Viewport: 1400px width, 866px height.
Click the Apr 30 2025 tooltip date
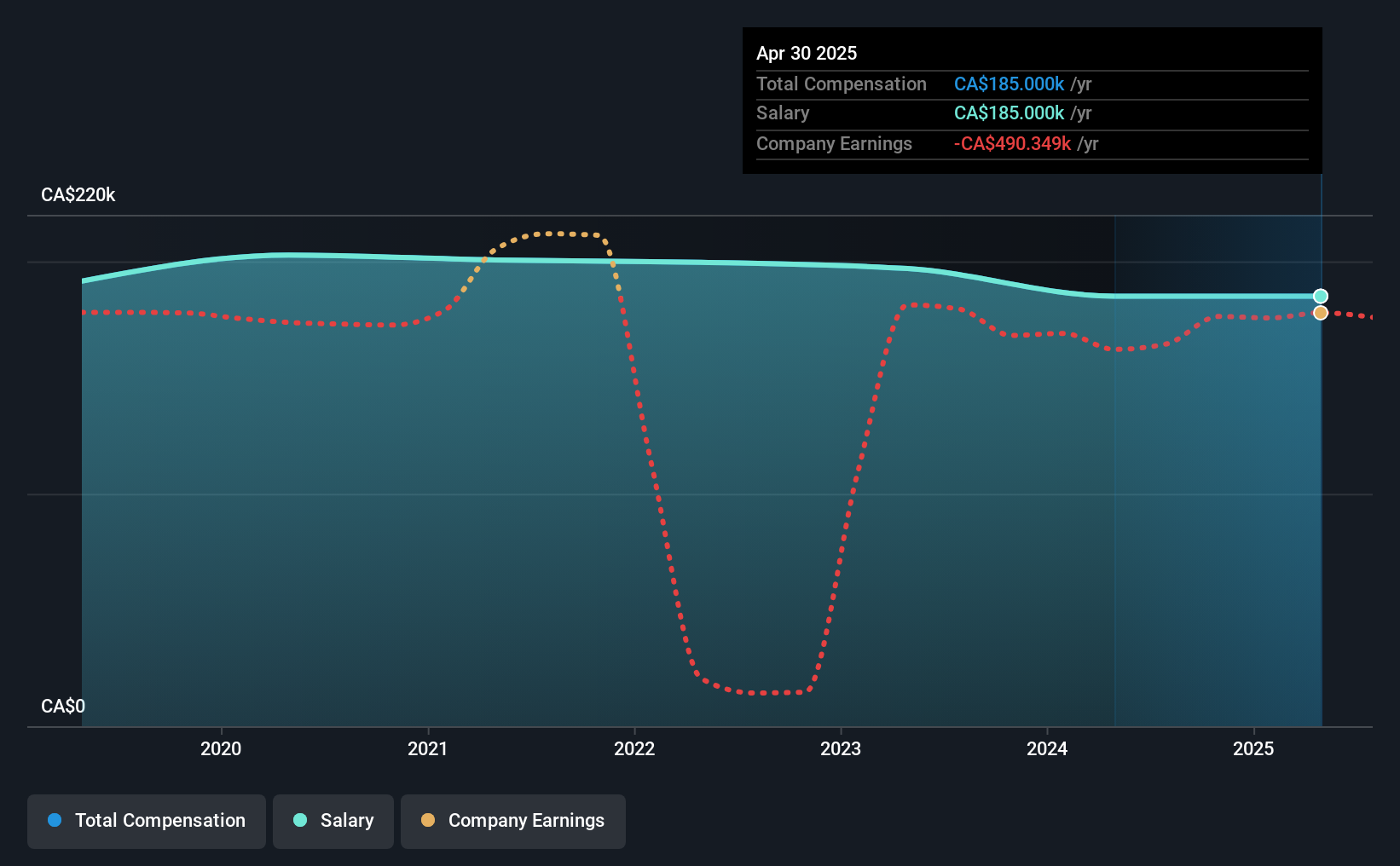point(807,53)
